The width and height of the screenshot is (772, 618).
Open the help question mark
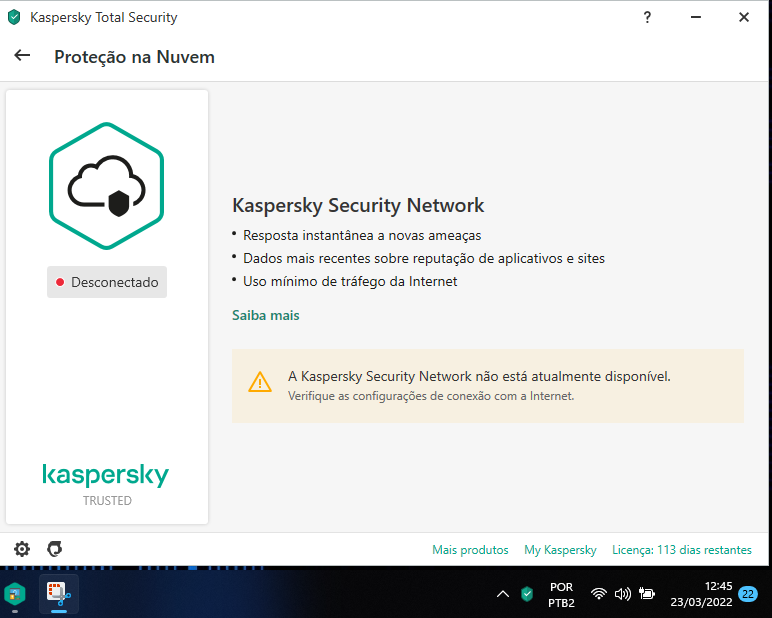tap(647, 17)
